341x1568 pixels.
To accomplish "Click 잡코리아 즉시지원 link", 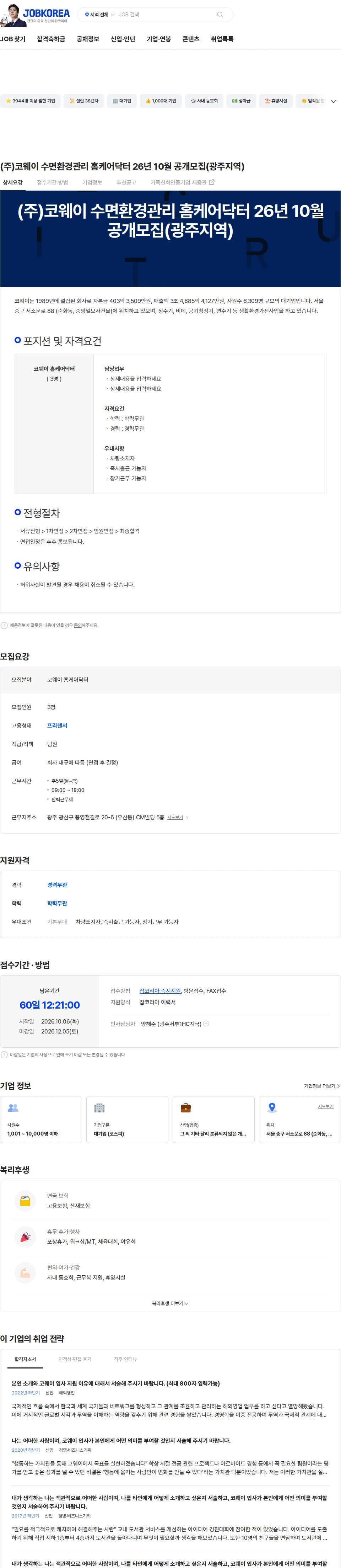I will [x=160, y=991].
